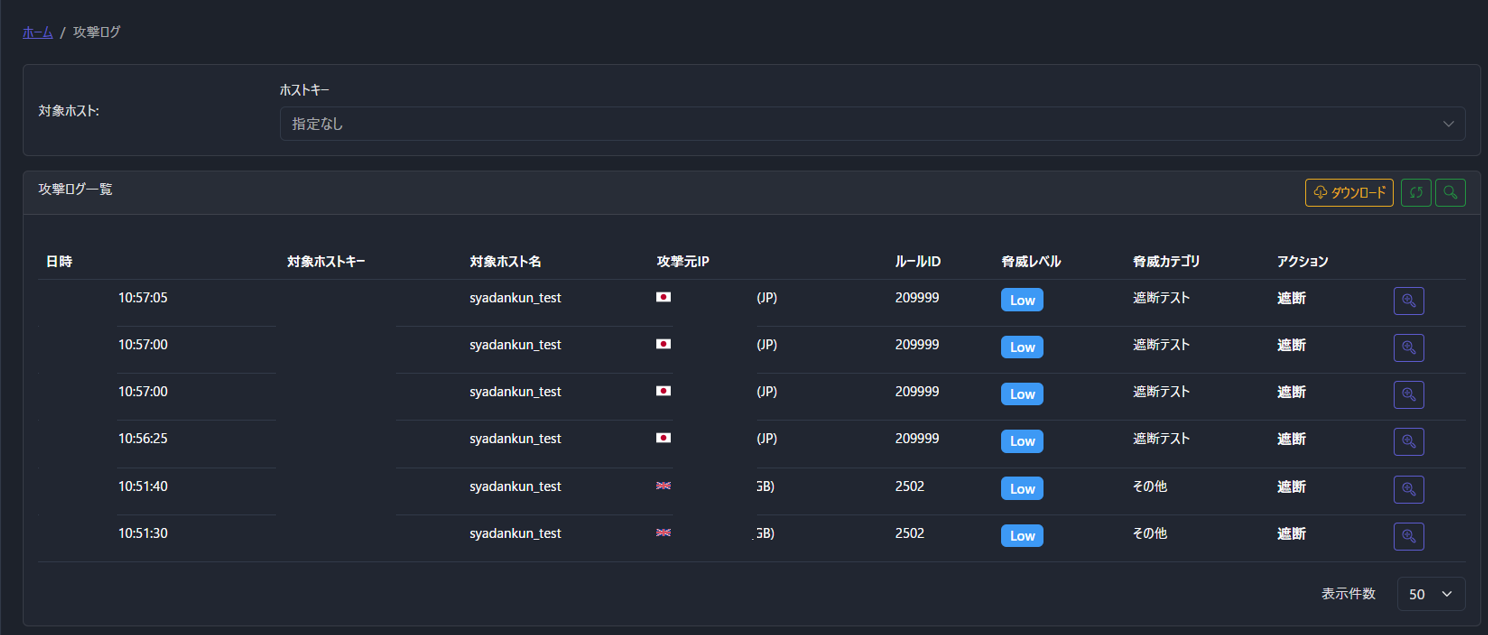Inspect the 10:51:40 attack log details
The width and height of the screenshot is (1488, 635).
point(1408,489)
